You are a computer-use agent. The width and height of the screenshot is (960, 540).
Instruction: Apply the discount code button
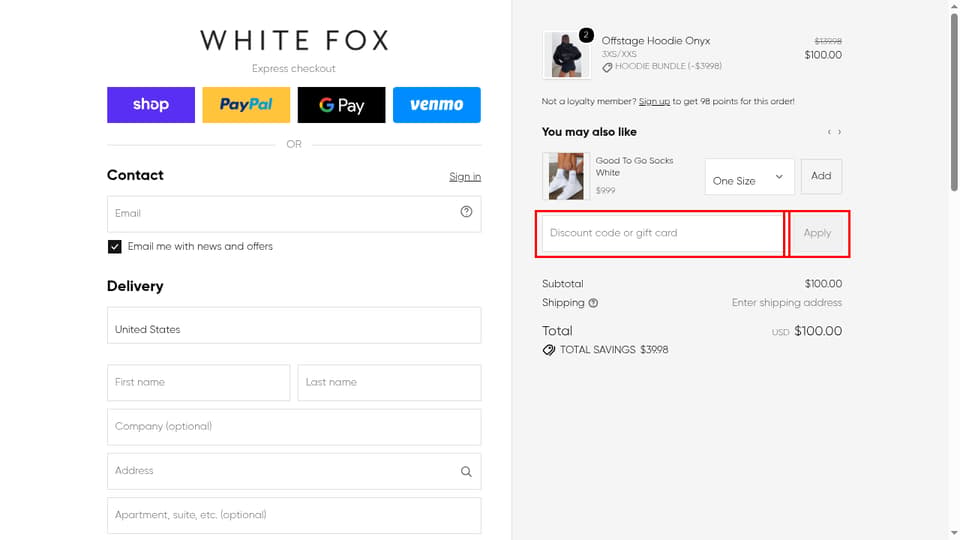point(817,233)
